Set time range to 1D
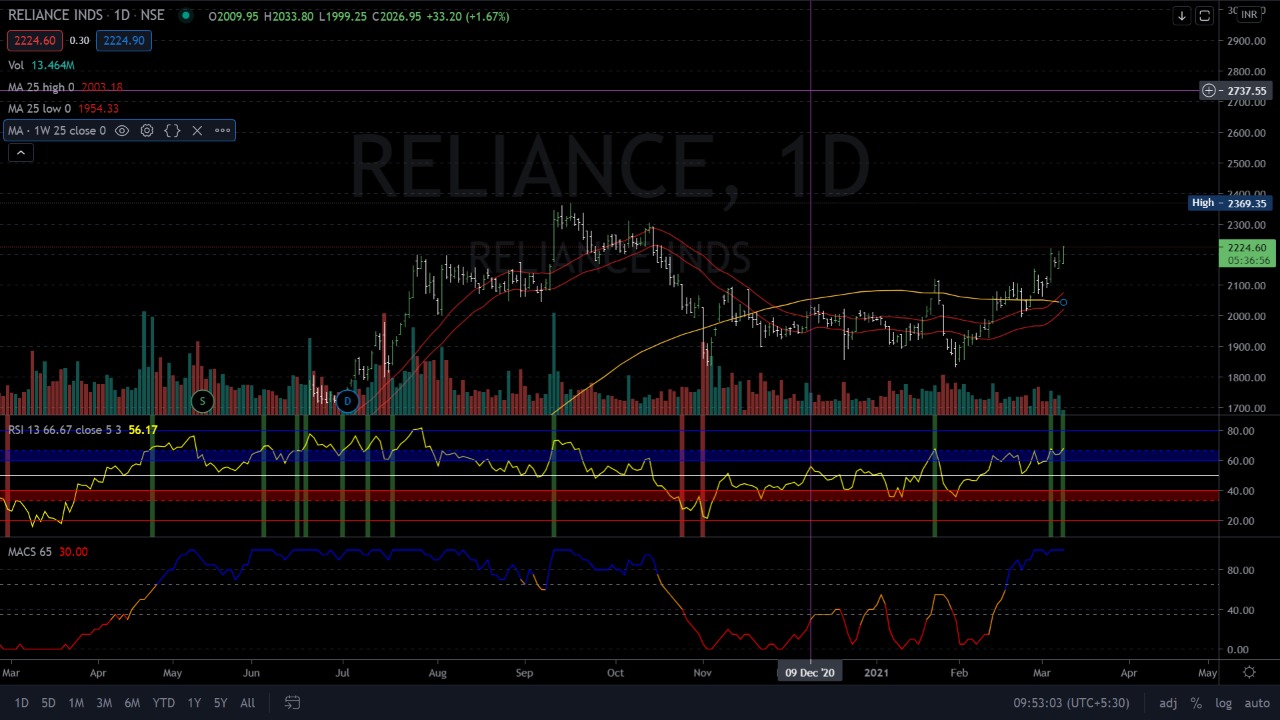Screen dimensions: 1280x720 click(x=21, y=703)
